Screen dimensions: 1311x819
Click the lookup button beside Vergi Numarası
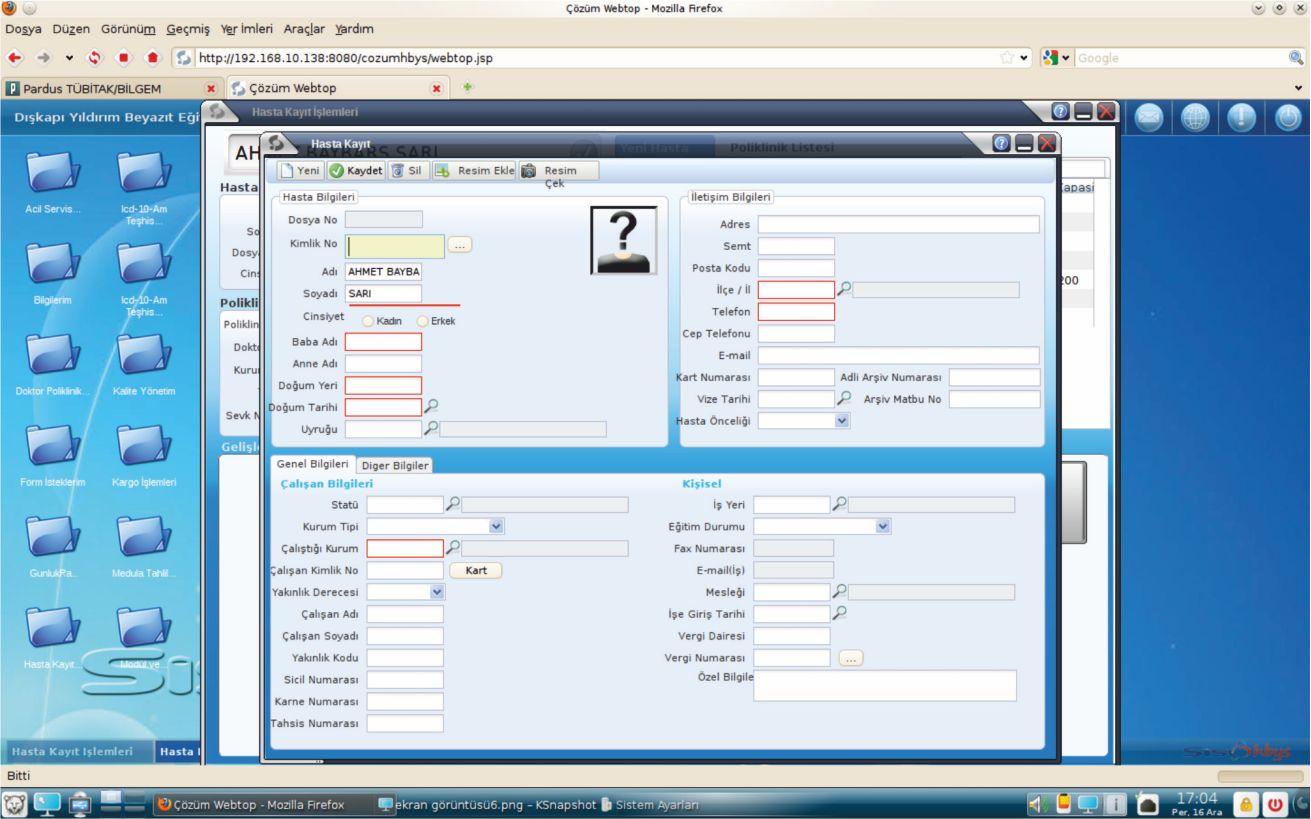click(x=851, y=658)
